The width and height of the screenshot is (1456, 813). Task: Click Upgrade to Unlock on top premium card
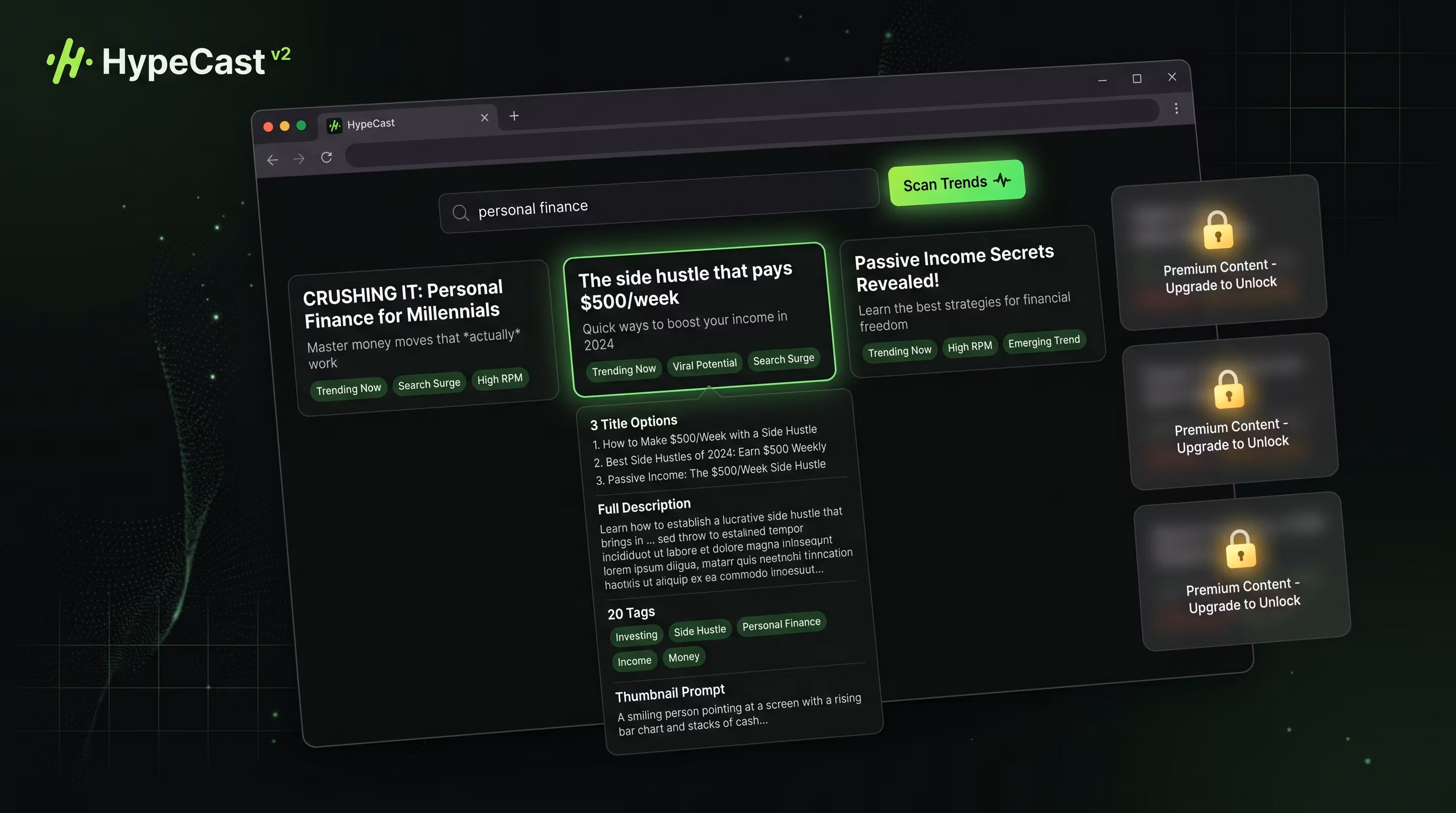pos(1221,284)
